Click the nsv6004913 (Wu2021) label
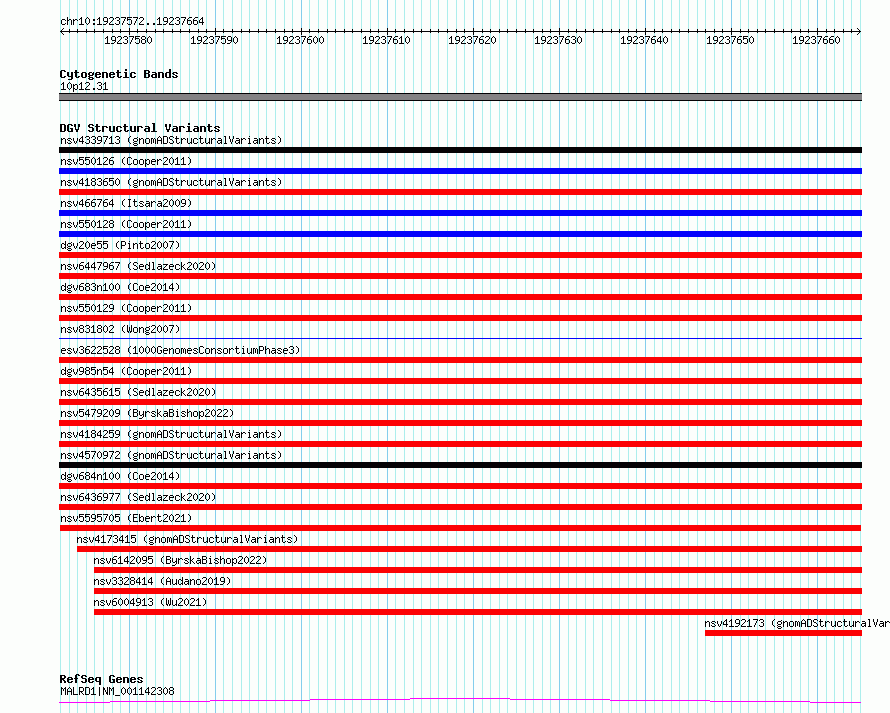 tap(150, 602)
